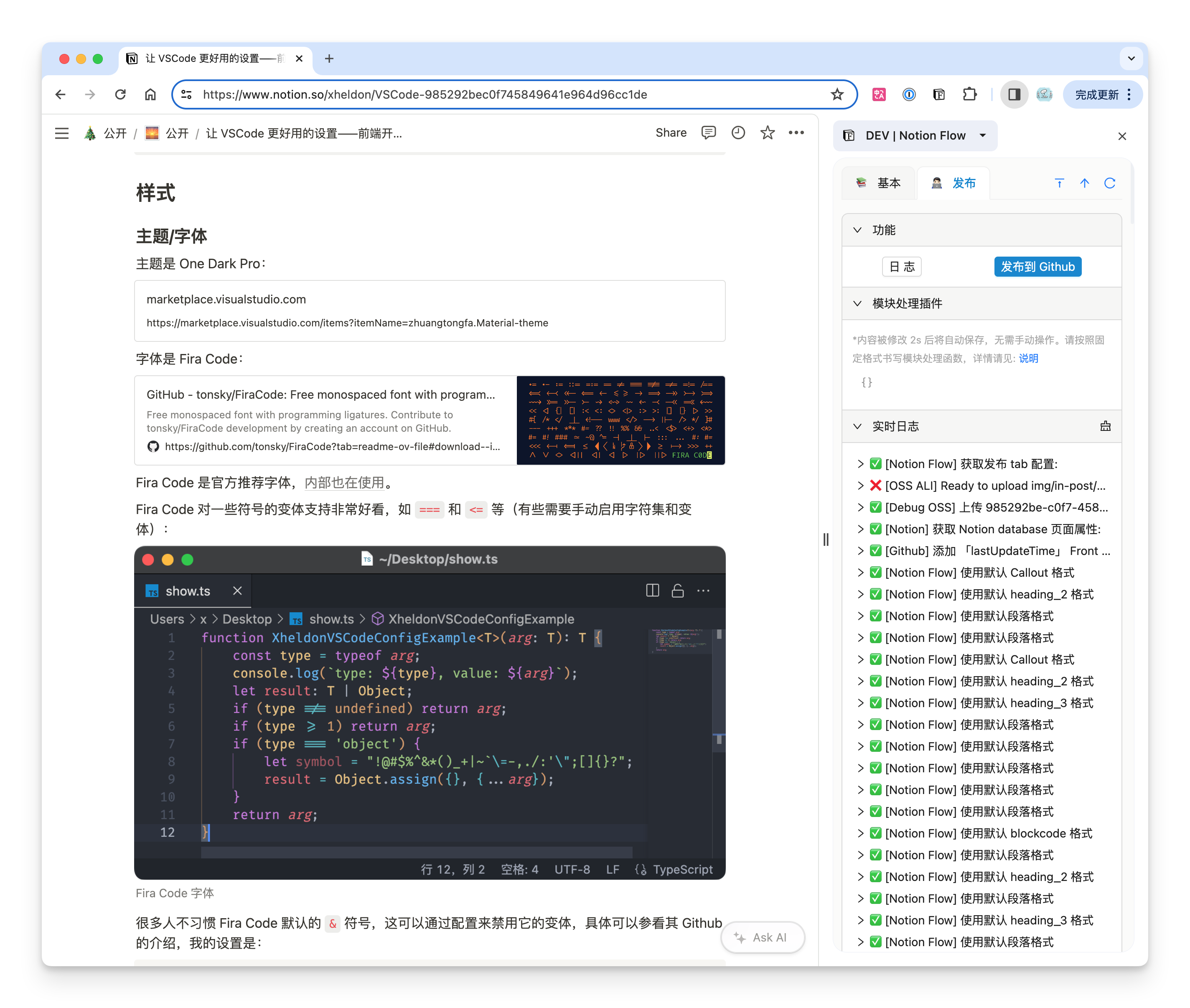This screenshot has height=1008, width=1190.
Task: Click the refresh icon in Notion Flow panel
Action: point(1109,183)
